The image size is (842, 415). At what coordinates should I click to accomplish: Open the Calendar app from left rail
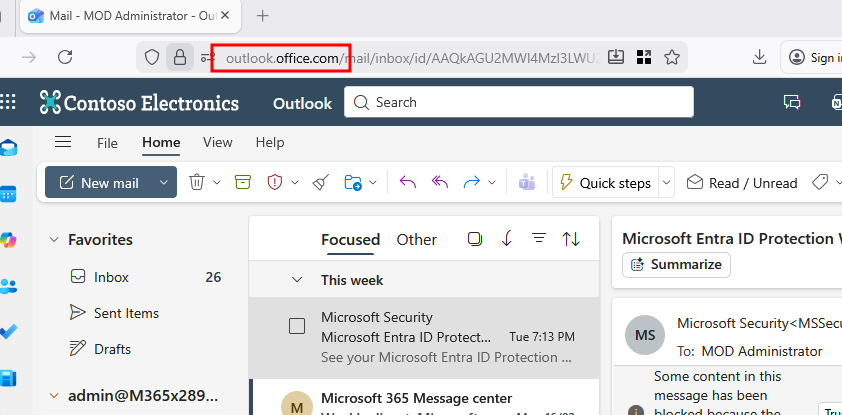9,194
